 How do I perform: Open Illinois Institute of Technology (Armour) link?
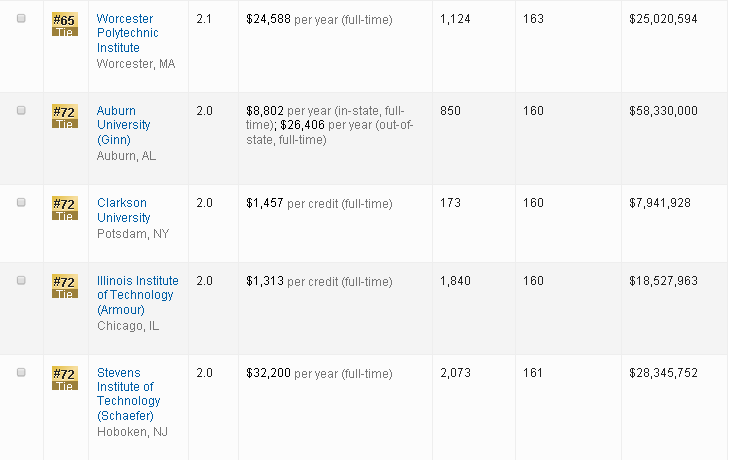[x=135, y=295]
